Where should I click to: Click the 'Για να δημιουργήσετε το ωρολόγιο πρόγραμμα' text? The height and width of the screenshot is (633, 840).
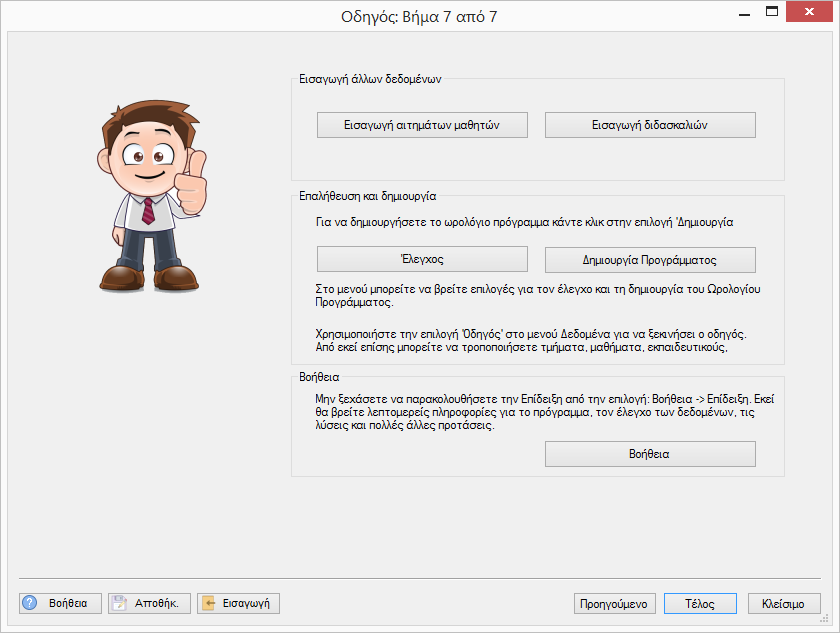click(x=518, y=222)
